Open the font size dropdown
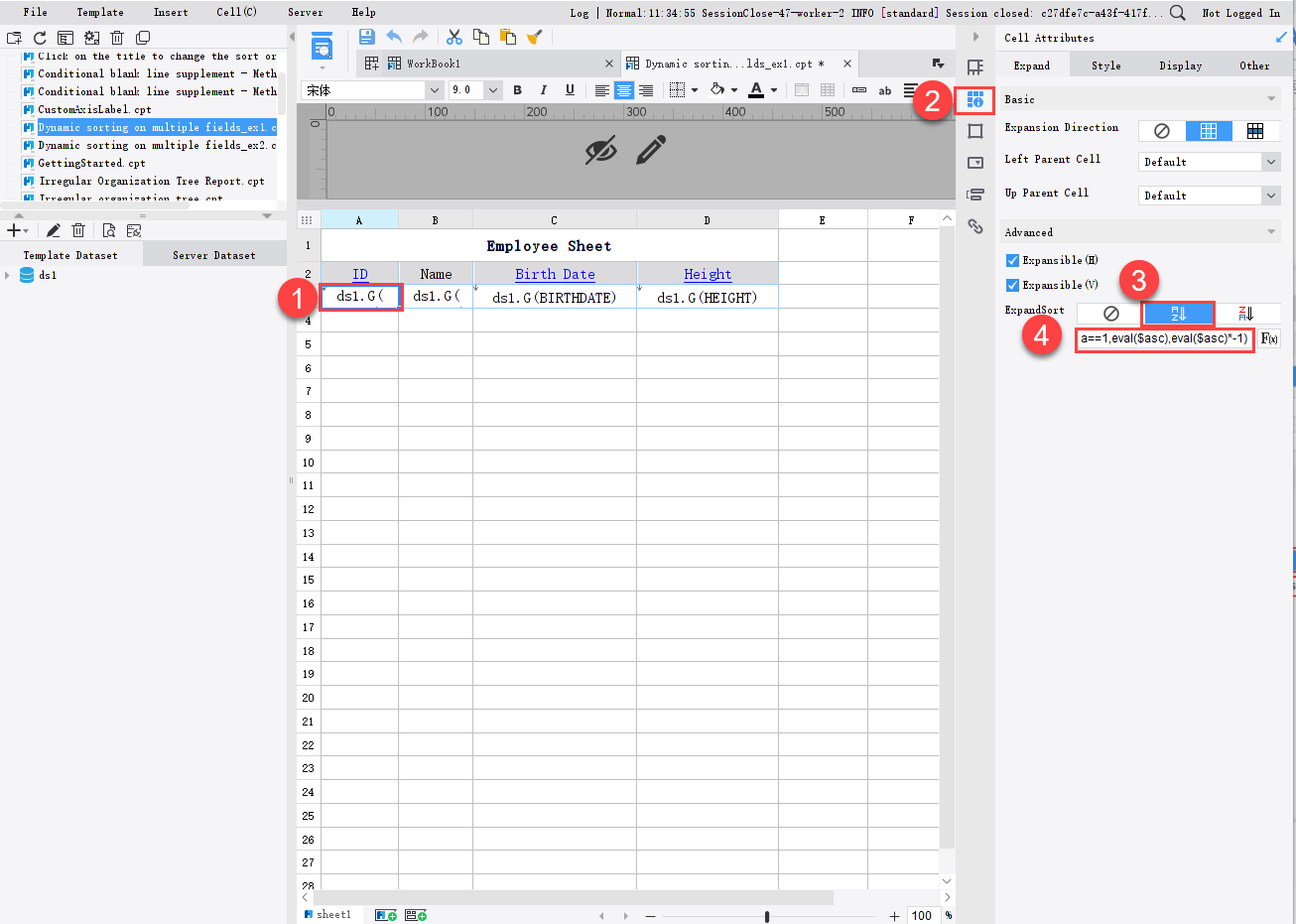This screenshot has width=1296, height=924. pyautogui.click(x=492, y=90)
